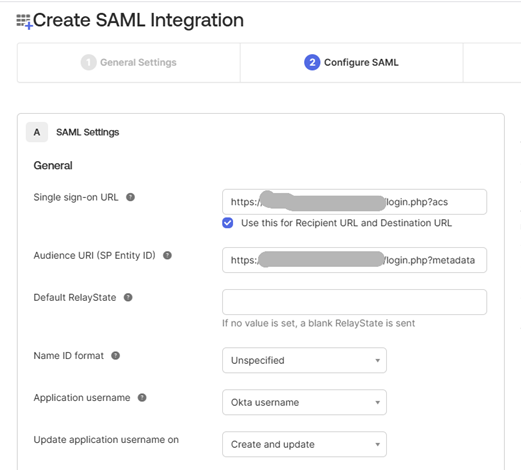Click the Default RelayState text box

(x=354, y=302)
